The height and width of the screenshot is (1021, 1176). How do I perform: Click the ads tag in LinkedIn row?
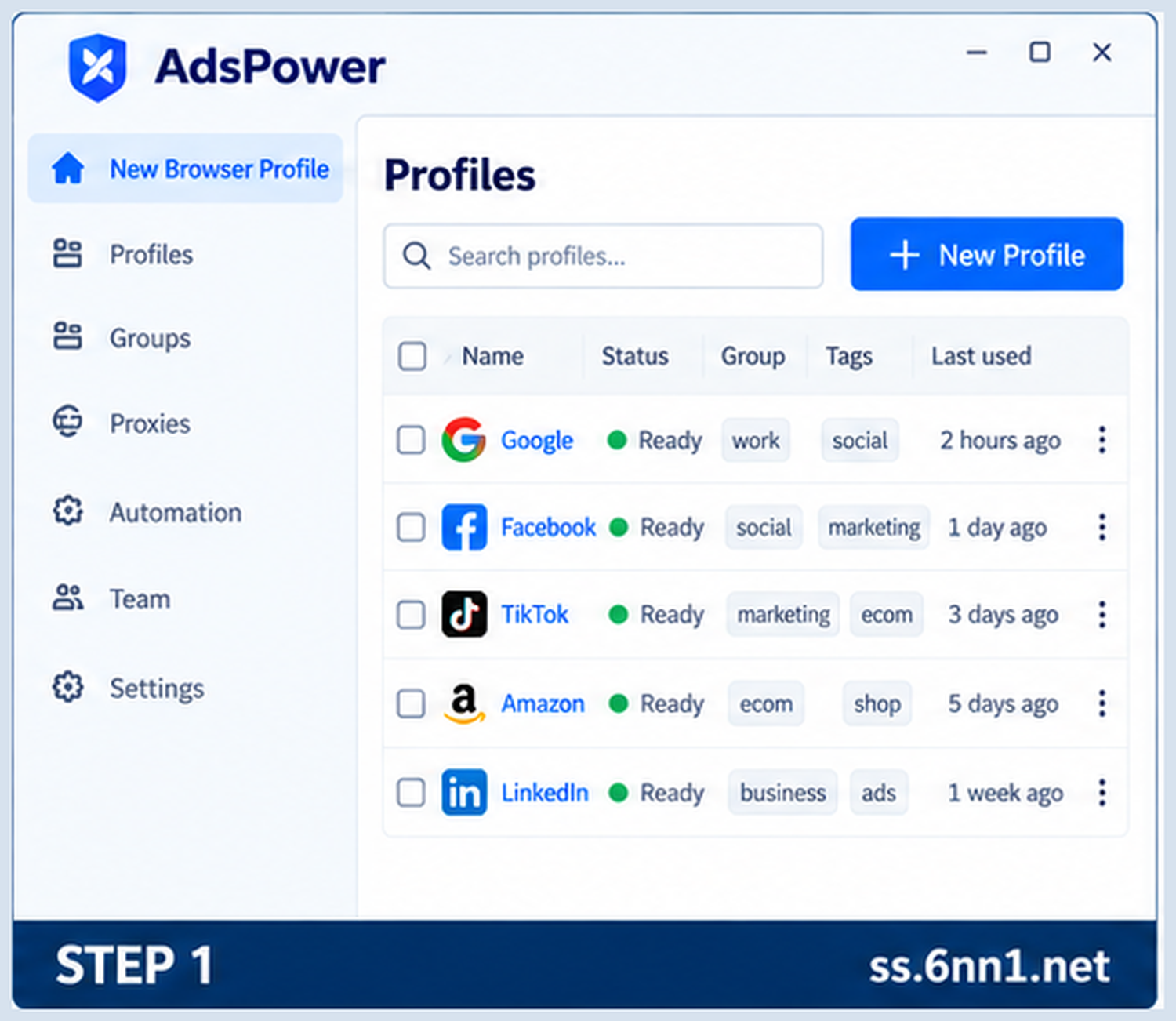click(x=879, y=793)
